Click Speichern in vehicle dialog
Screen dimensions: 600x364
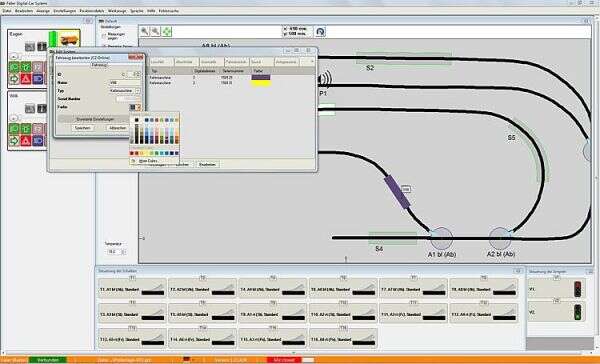point(82,128)
